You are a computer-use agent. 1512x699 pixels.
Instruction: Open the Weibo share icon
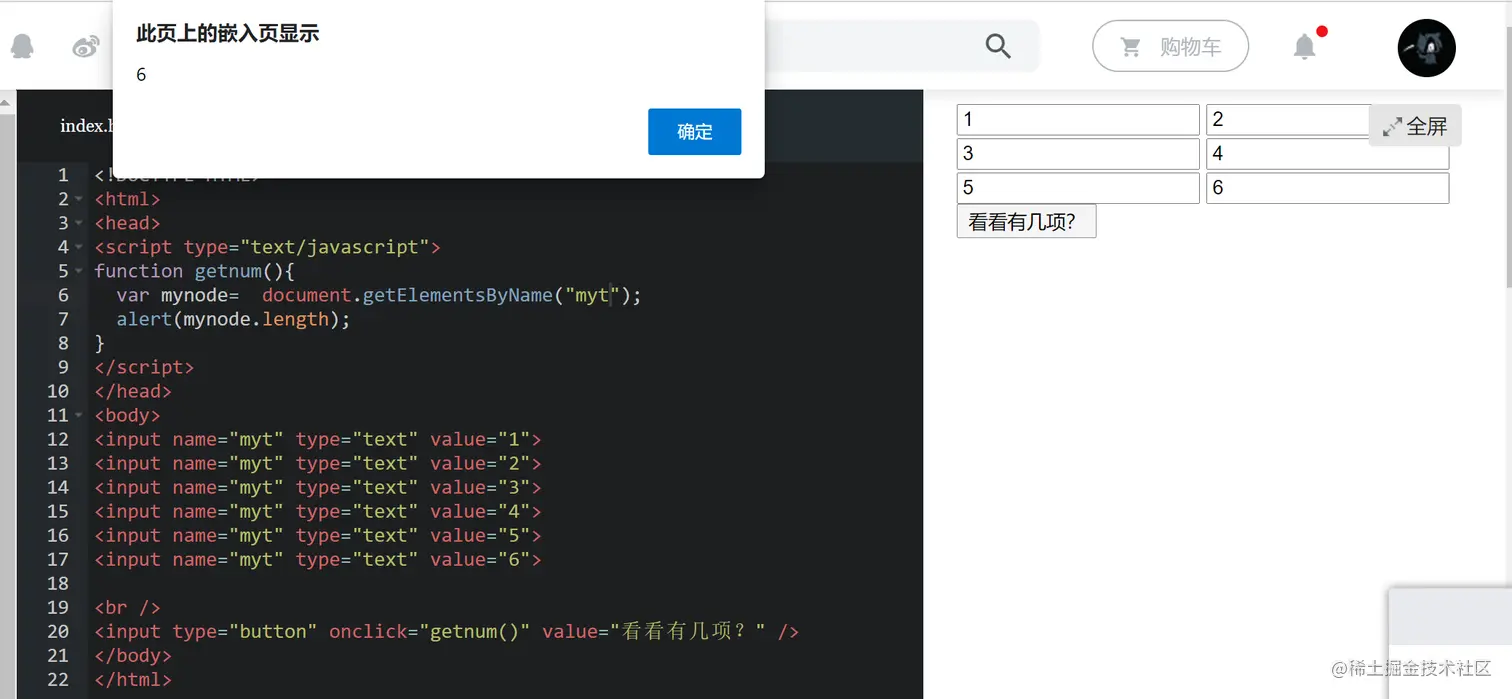click(x=86, y=47)
